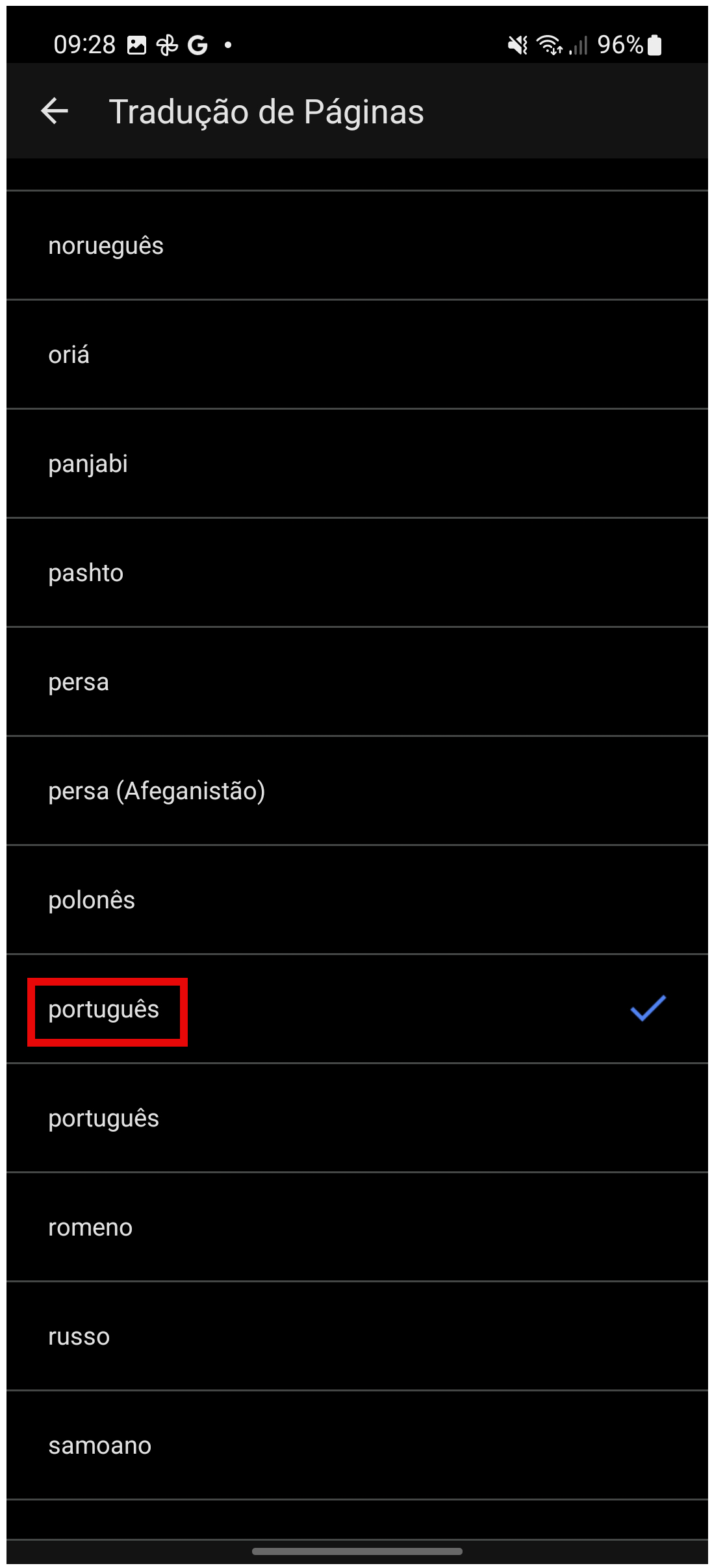Choose persa (Afeganistão) option
This screenshot has height=1568, width=712.
coord(157,791)
